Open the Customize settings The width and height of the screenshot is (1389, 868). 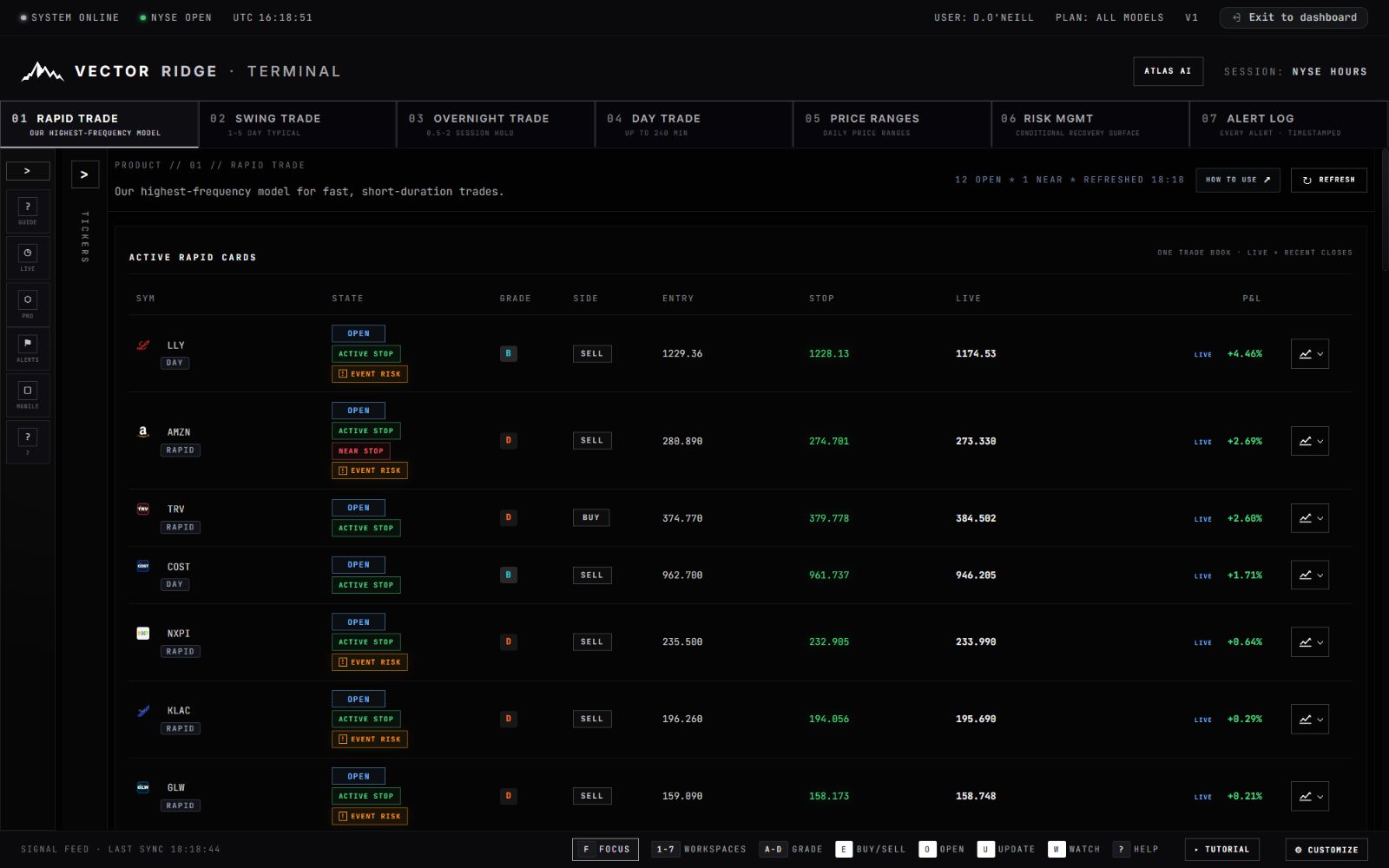tap(1326, 850)
